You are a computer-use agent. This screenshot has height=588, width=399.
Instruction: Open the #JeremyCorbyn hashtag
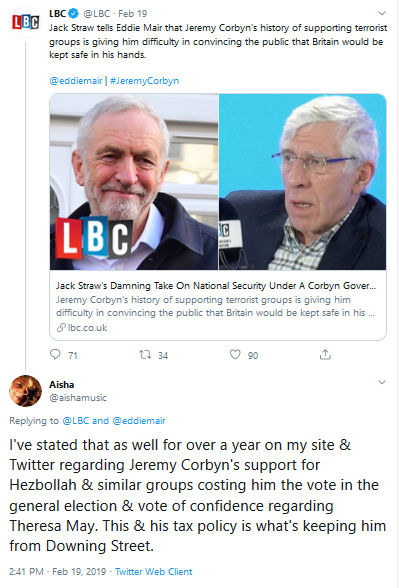tap(144, 81)
